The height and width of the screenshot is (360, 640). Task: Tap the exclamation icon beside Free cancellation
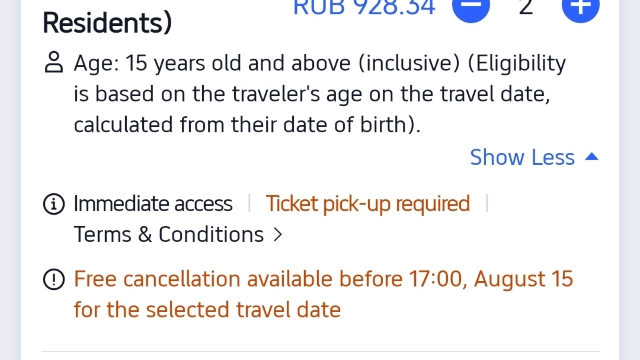pos(54,280)
